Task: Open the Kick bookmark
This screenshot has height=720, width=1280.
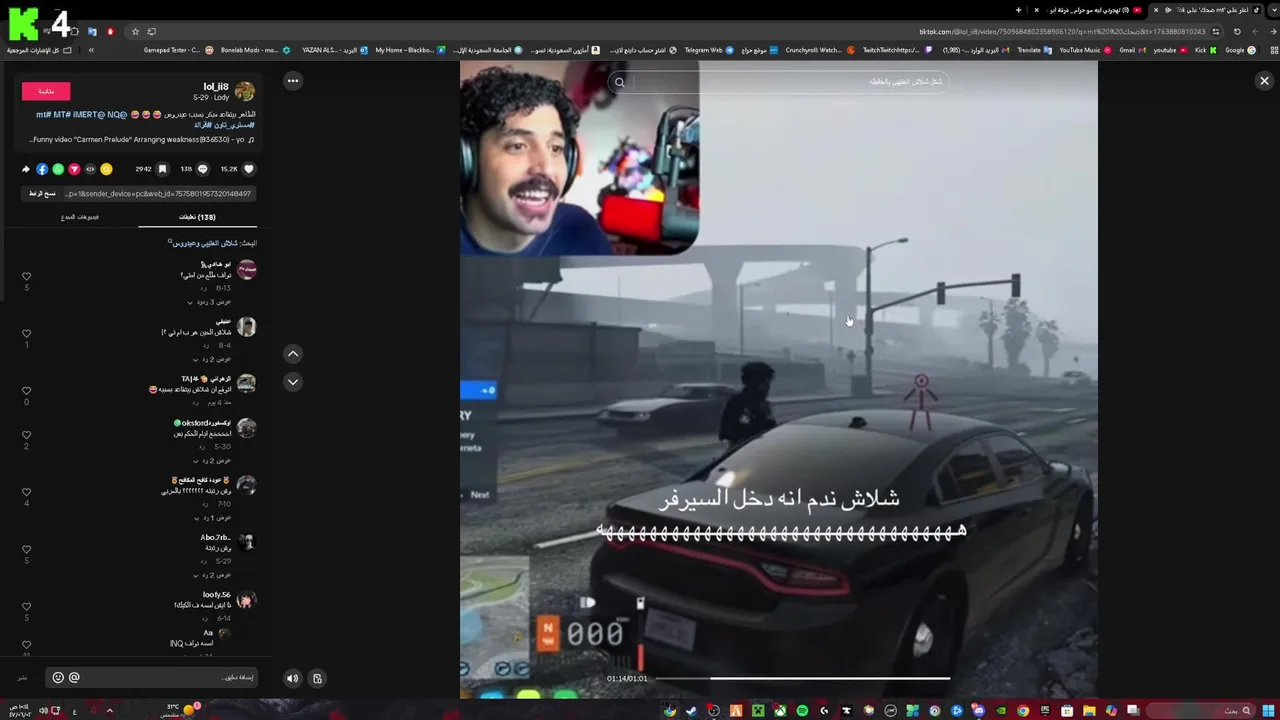Action: coord(1206,50)
